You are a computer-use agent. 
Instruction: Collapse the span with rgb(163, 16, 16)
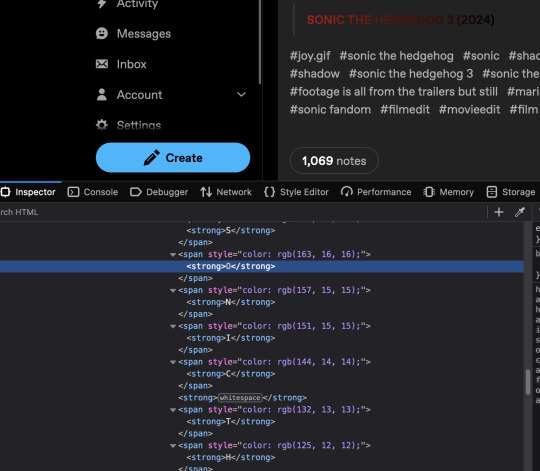point(173,254)
